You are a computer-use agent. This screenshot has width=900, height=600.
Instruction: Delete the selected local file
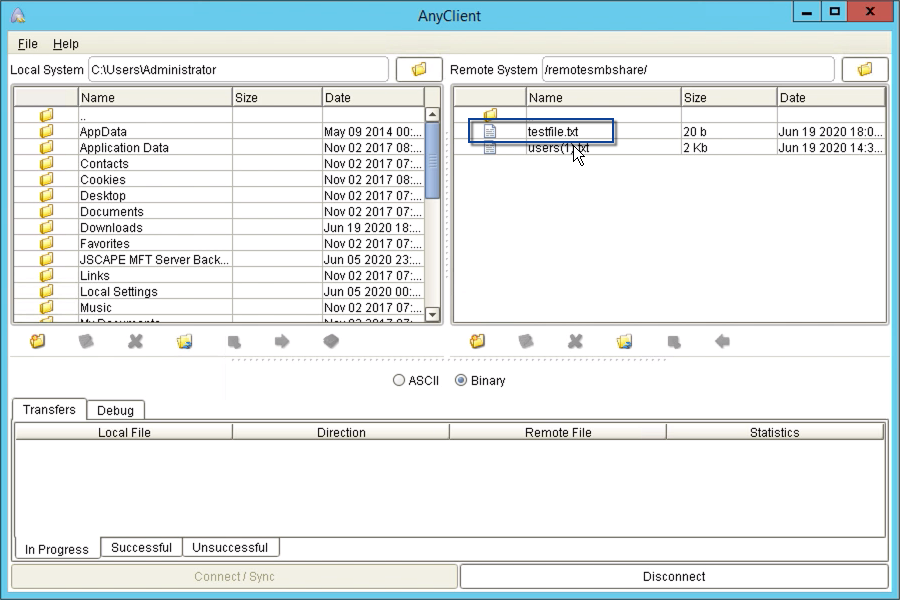click(135, 341)
